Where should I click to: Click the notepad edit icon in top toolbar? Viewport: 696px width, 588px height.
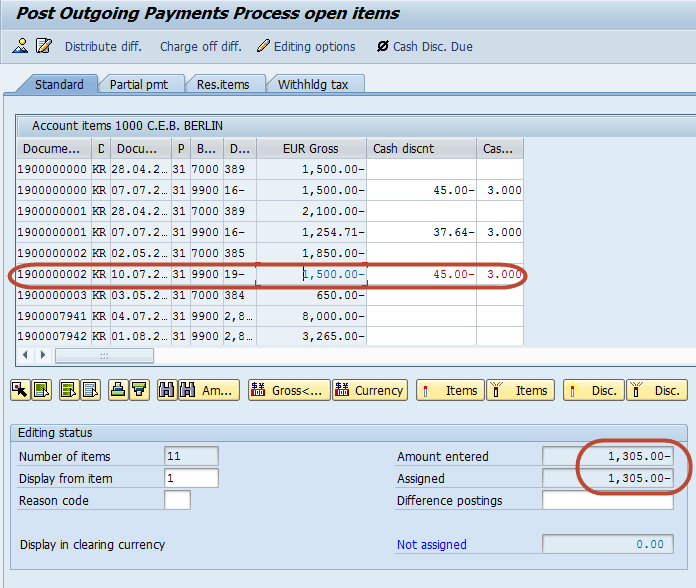43,46
